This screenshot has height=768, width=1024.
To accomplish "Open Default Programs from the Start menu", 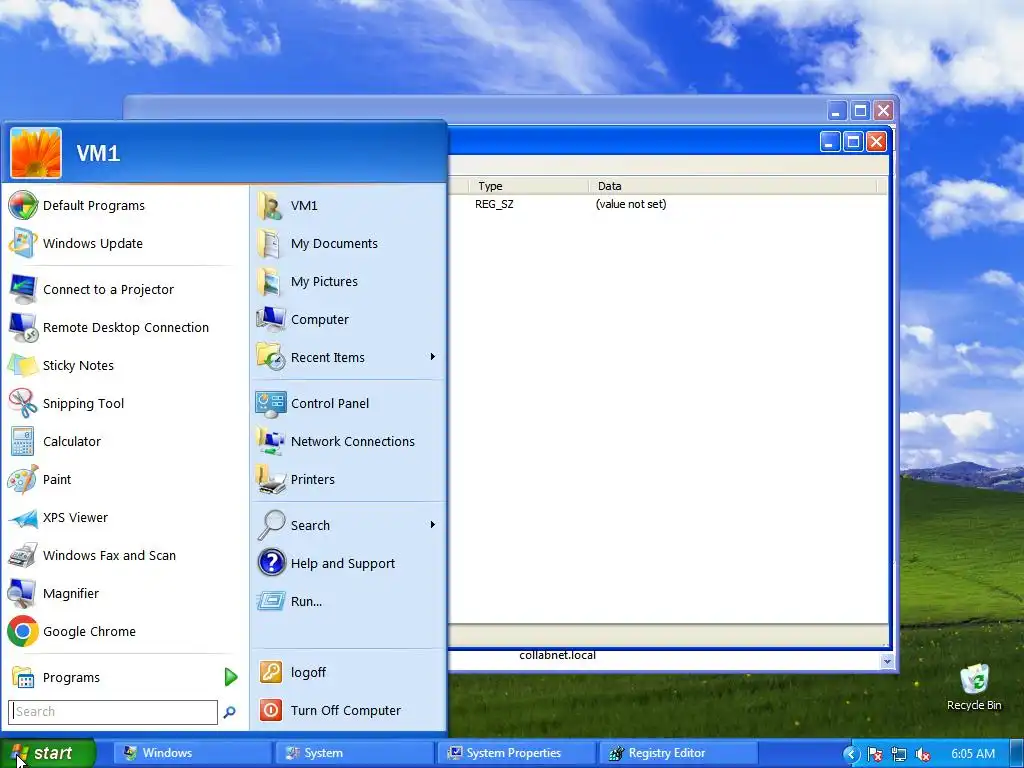I will click(124, 206).
